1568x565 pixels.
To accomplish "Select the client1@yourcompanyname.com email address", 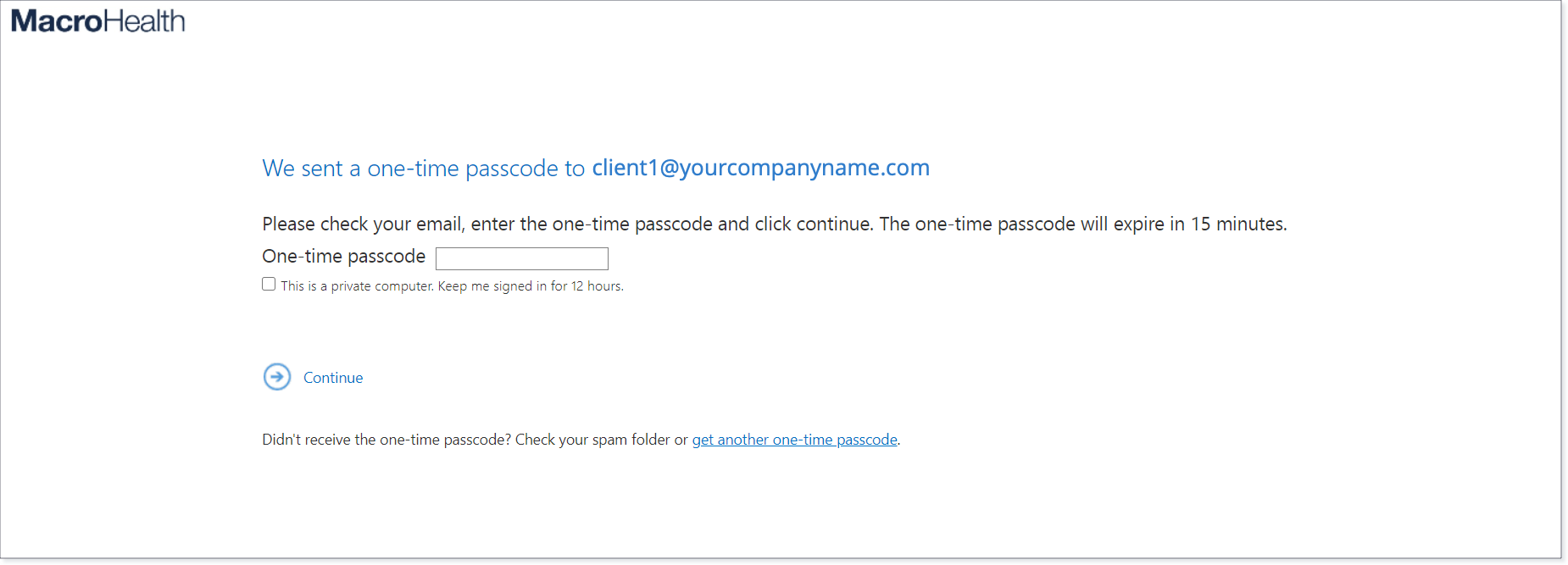I will pyautogui.click(x=761, y=168).
